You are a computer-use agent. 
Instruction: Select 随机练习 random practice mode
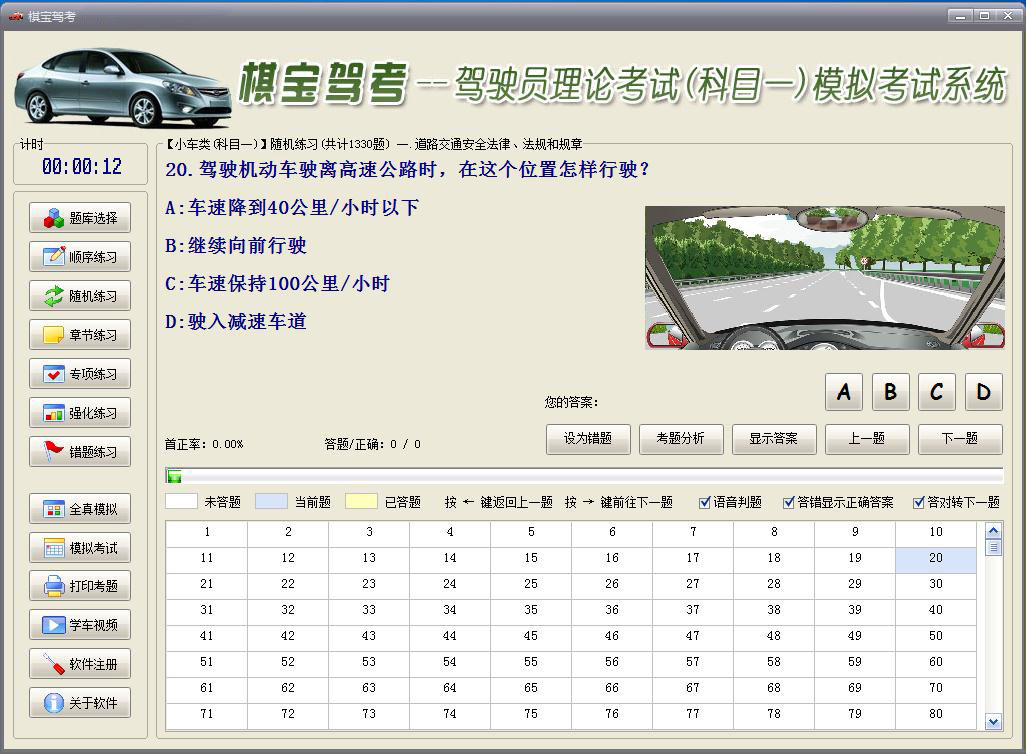[80, 296]
